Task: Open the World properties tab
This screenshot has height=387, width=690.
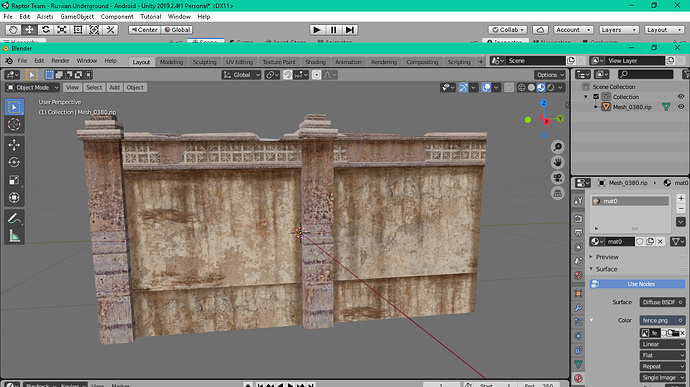Action: 579,276
